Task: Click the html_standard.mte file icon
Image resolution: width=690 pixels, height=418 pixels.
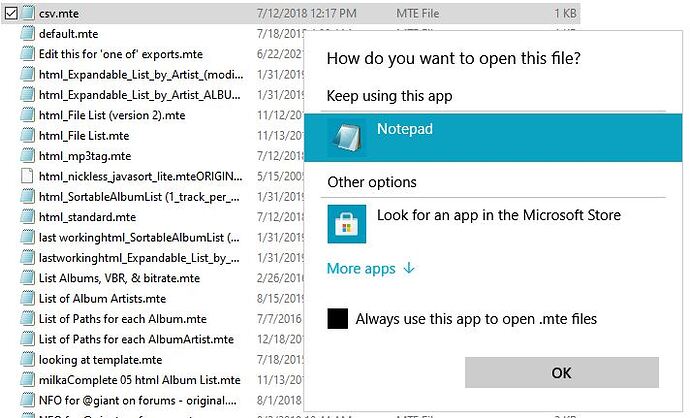Action: (x=28, y=217)
